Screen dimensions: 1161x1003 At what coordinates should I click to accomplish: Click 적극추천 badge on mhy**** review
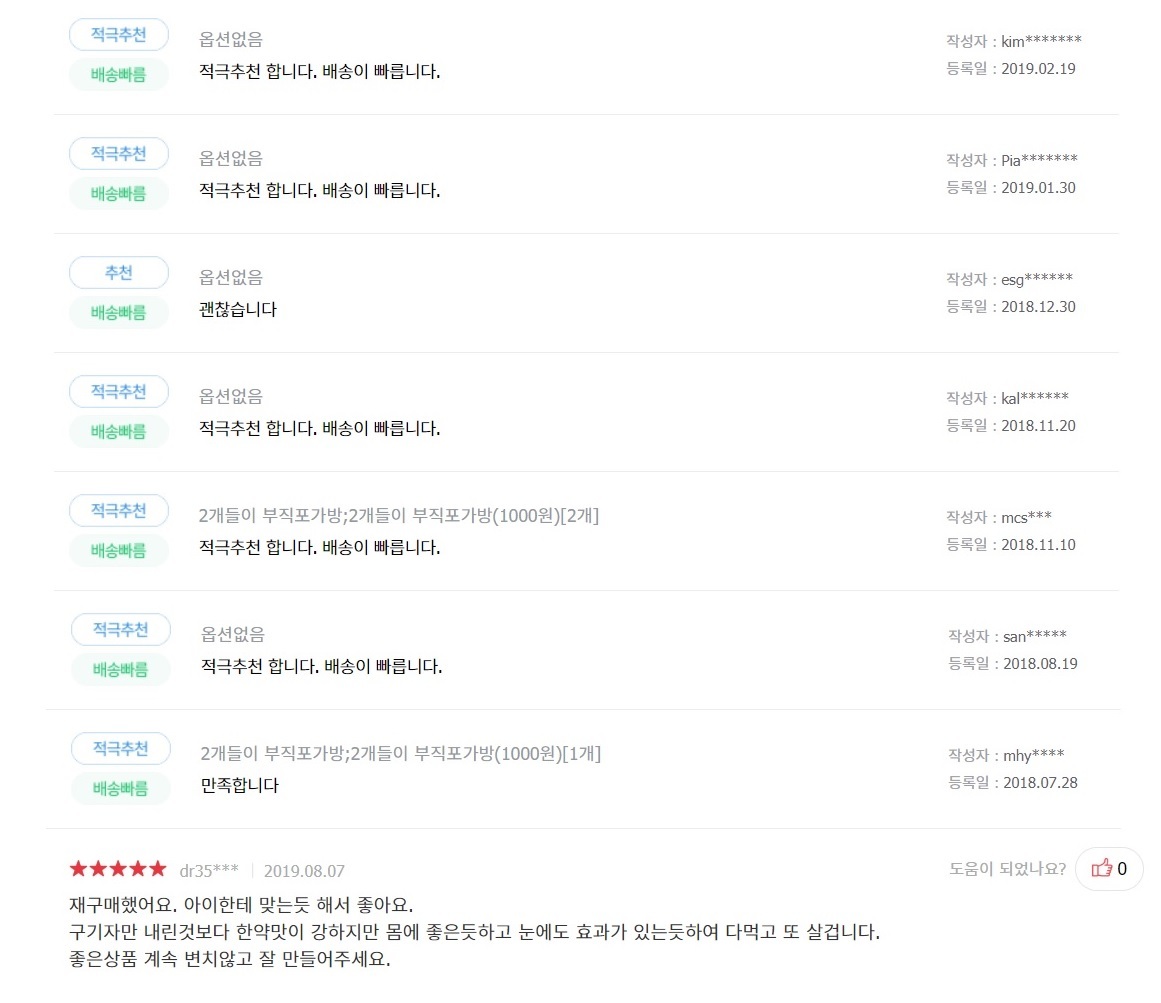click(121, 749)
